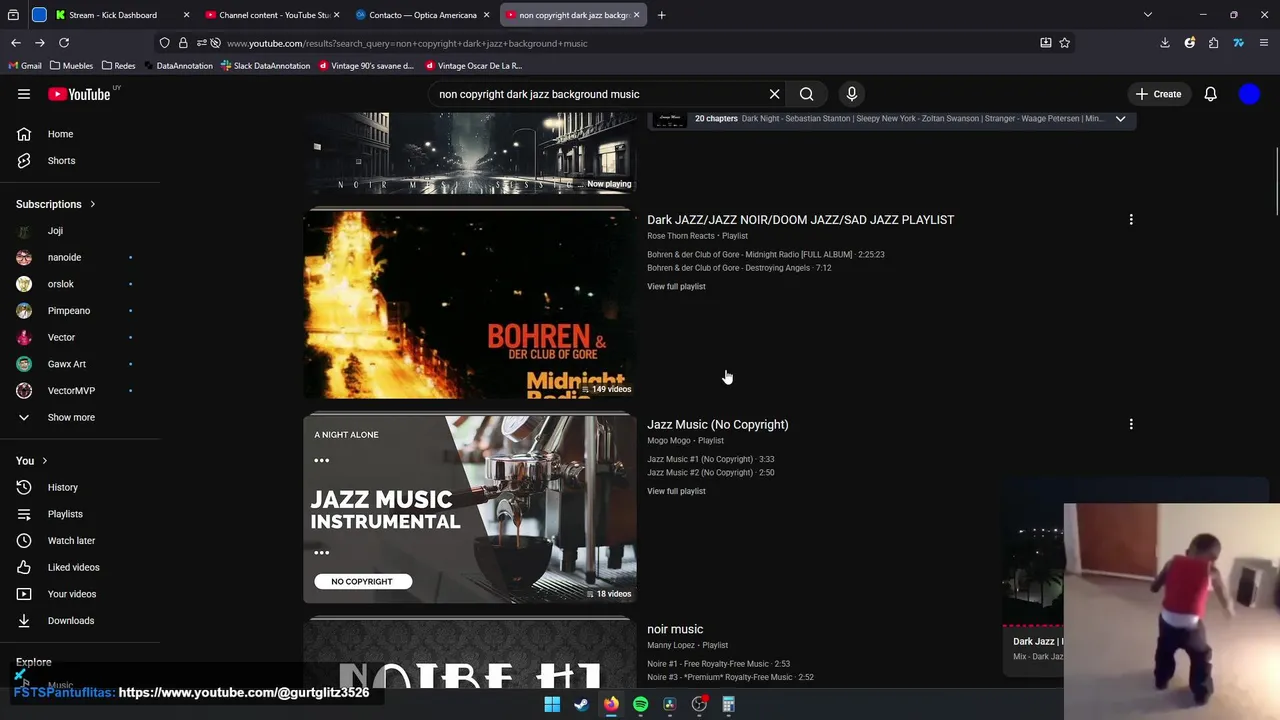The width and height of the screenshot is (1280, 720).
Task: List all tabs with the dropdown arrow
Action: coord(1148,15)
